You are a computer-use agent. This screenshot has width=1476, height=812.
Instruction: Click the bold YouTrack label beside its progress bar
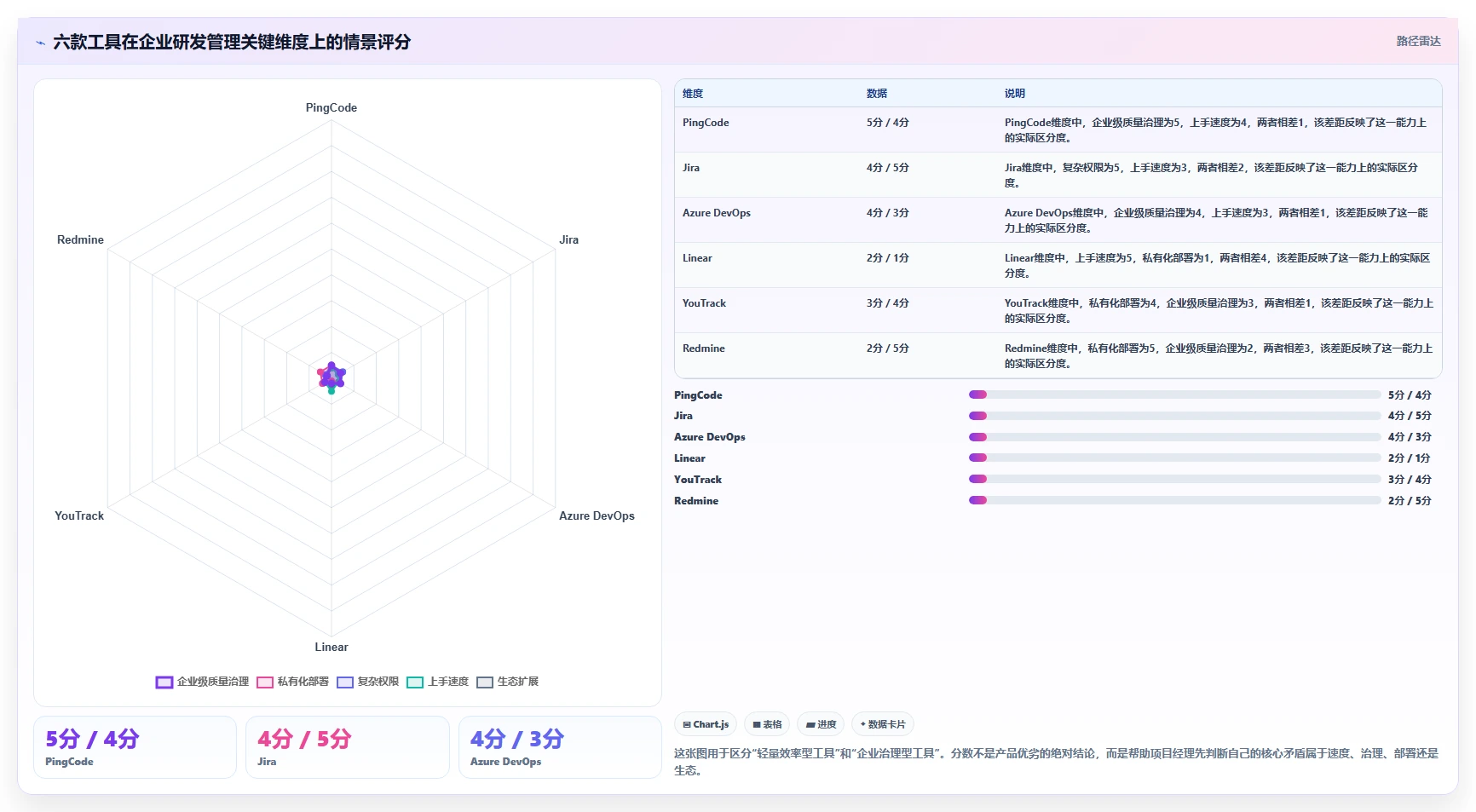point(698,480)
